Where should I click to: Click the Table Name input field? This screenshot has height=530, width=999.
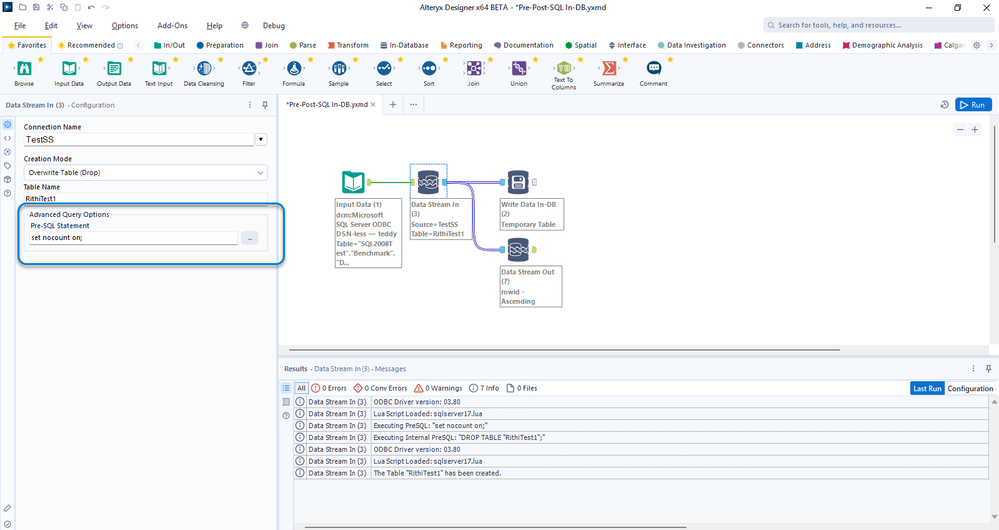(x=145, y=198)
